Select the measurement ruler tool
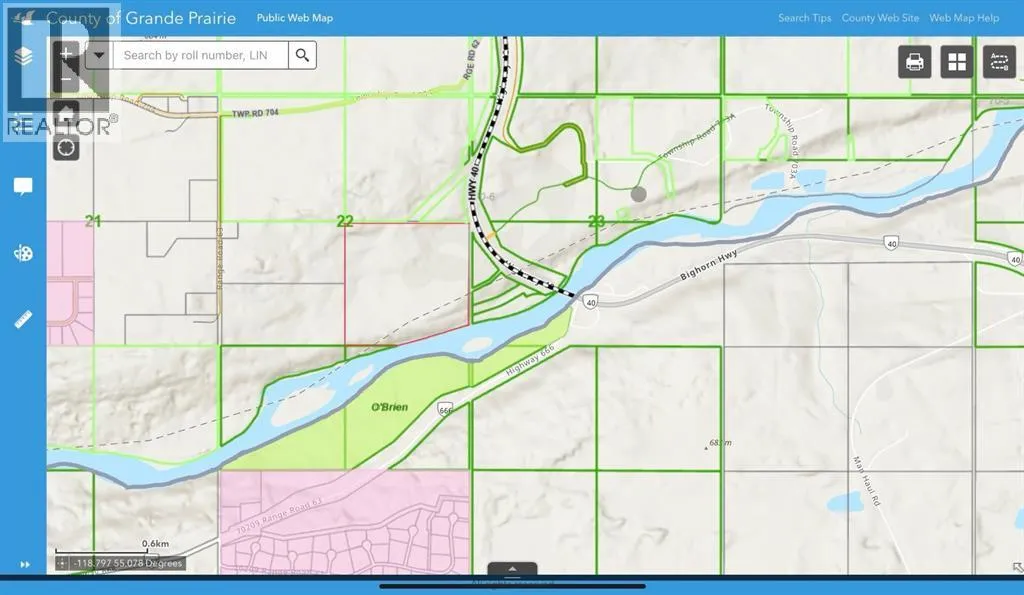Viewport: 1024px width, 595px height. click(23, 320)
